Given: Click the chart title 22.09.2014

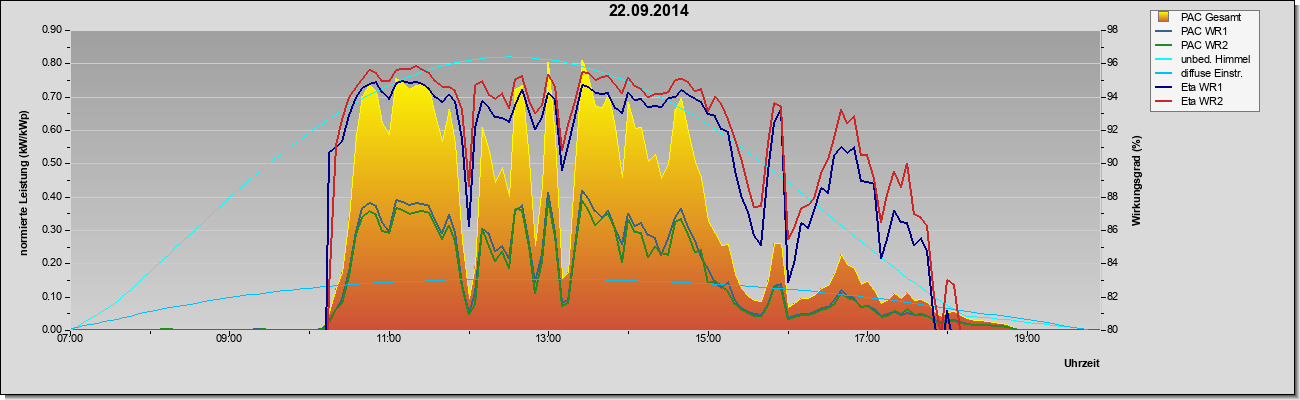Looking at the screenshot, I should 649,11.
